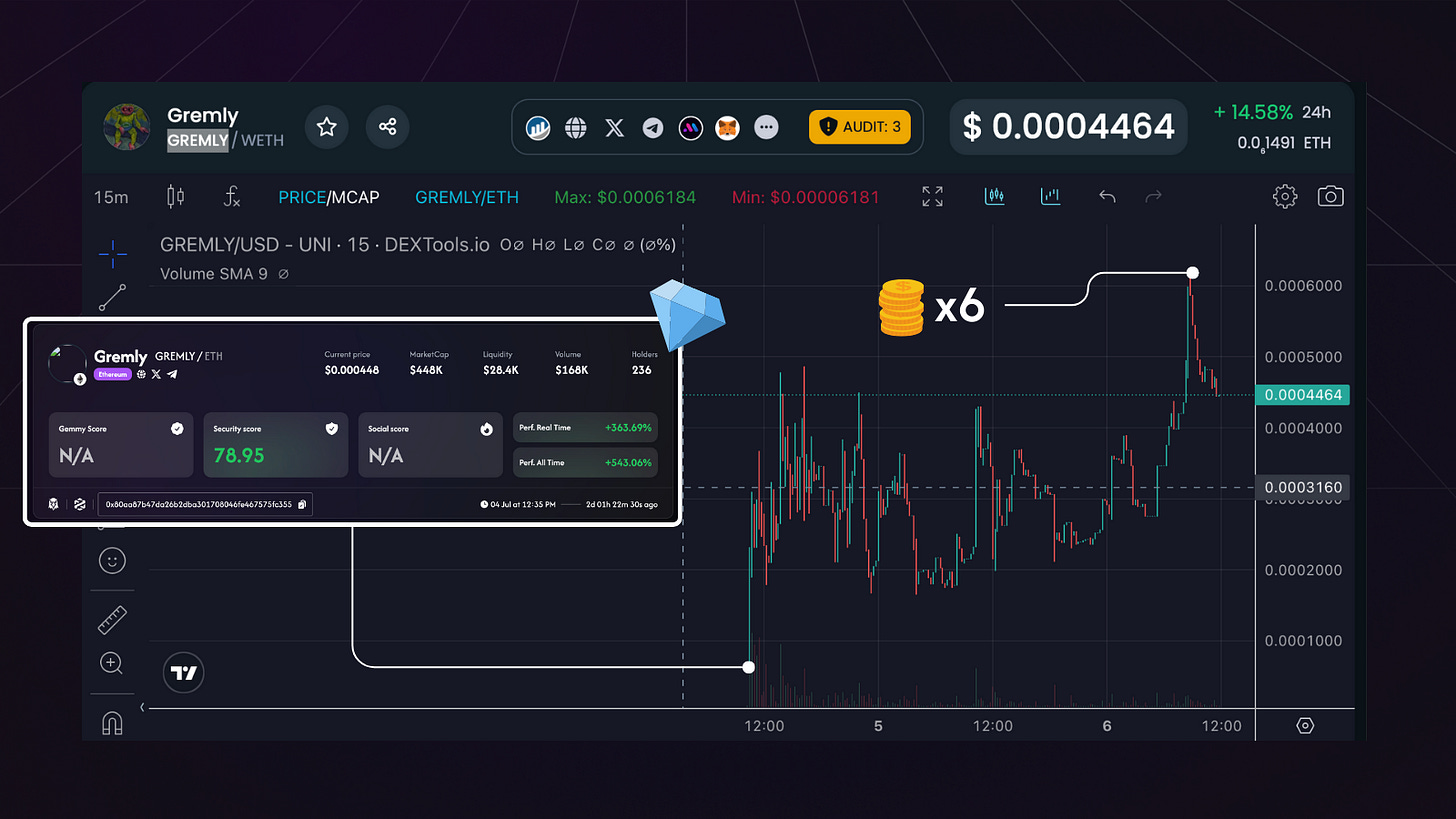1456x819 pixels.
Task: Click the Security score 78.95 tile
Action: click(276, 445)
